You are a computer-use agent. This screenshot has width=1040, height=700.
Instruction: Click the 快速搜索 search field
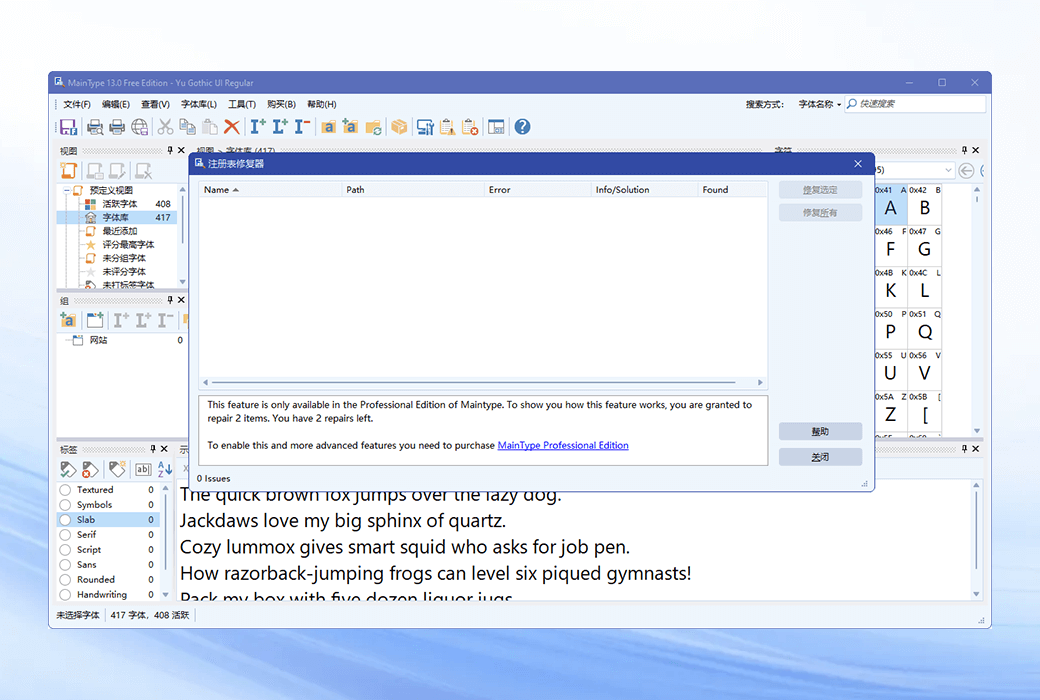pyautogui.click(x=915, y=104)
